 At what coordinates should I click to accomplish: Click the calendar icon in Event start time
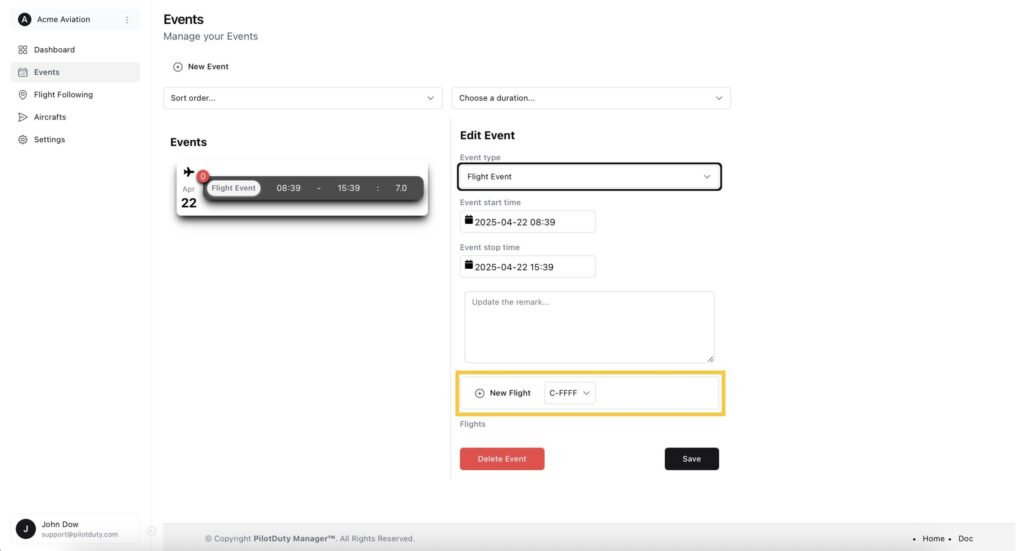[468, 220]
